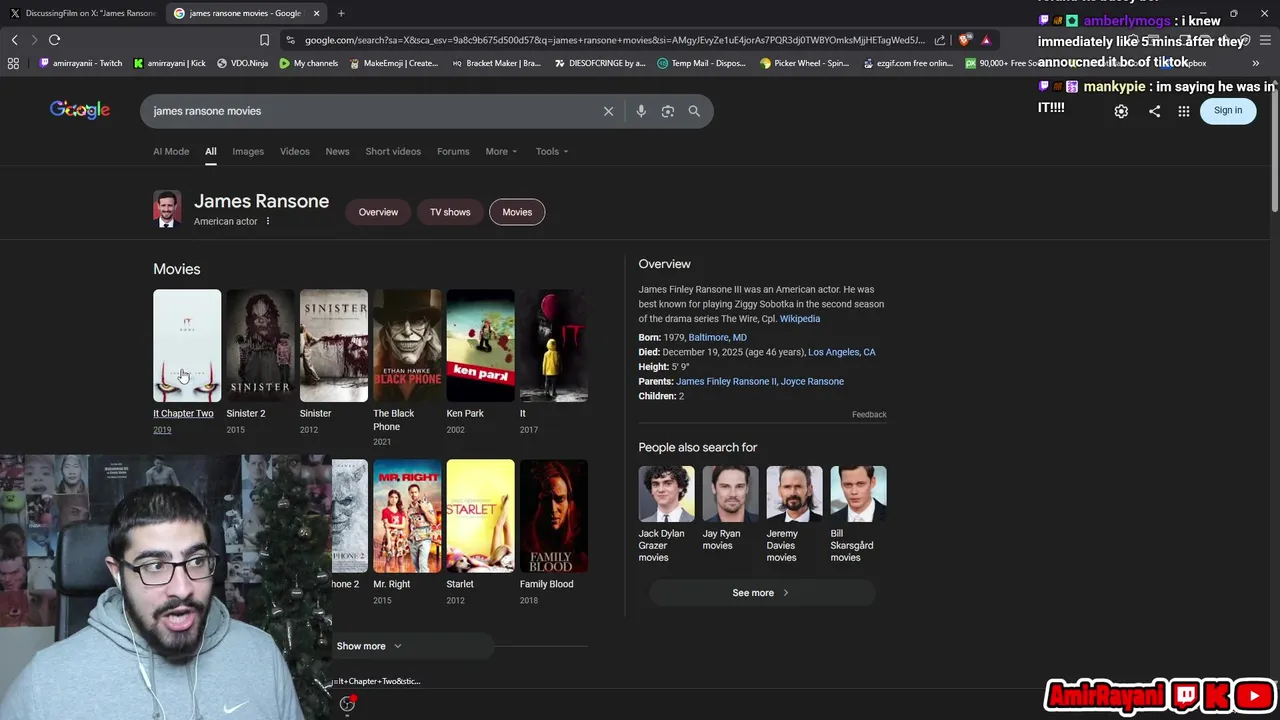Image resolution: width=1280 pixels, height=720 pixels.
Task: Expand the bookmarks overflow chevron
Action: (1256, 63)
